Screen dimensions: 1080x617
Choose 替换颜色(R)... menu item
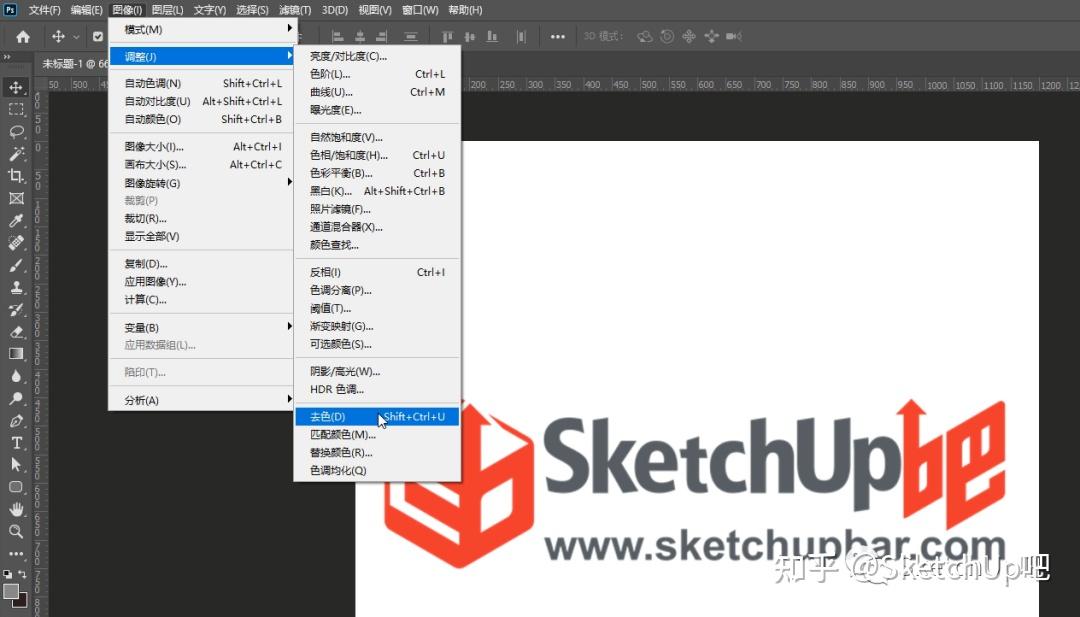click(x=377, y=452)
